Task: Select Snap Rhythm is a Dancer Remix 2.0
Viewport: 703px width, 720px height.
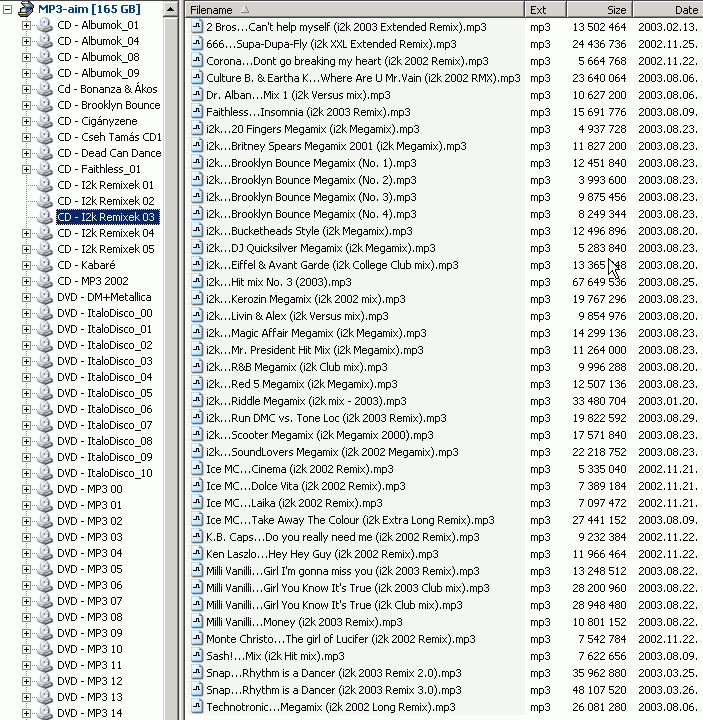Action: point(333,673)
